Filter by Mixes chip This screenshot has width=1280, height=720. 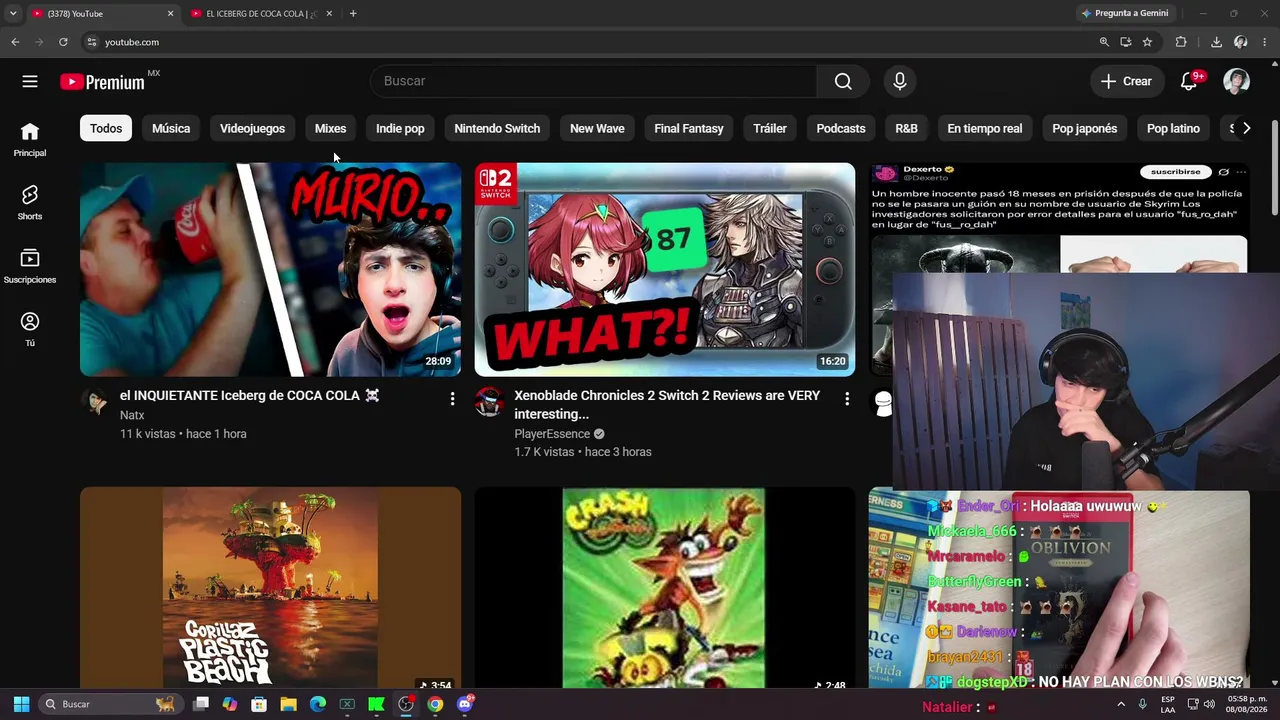click(x=330, y=128)
